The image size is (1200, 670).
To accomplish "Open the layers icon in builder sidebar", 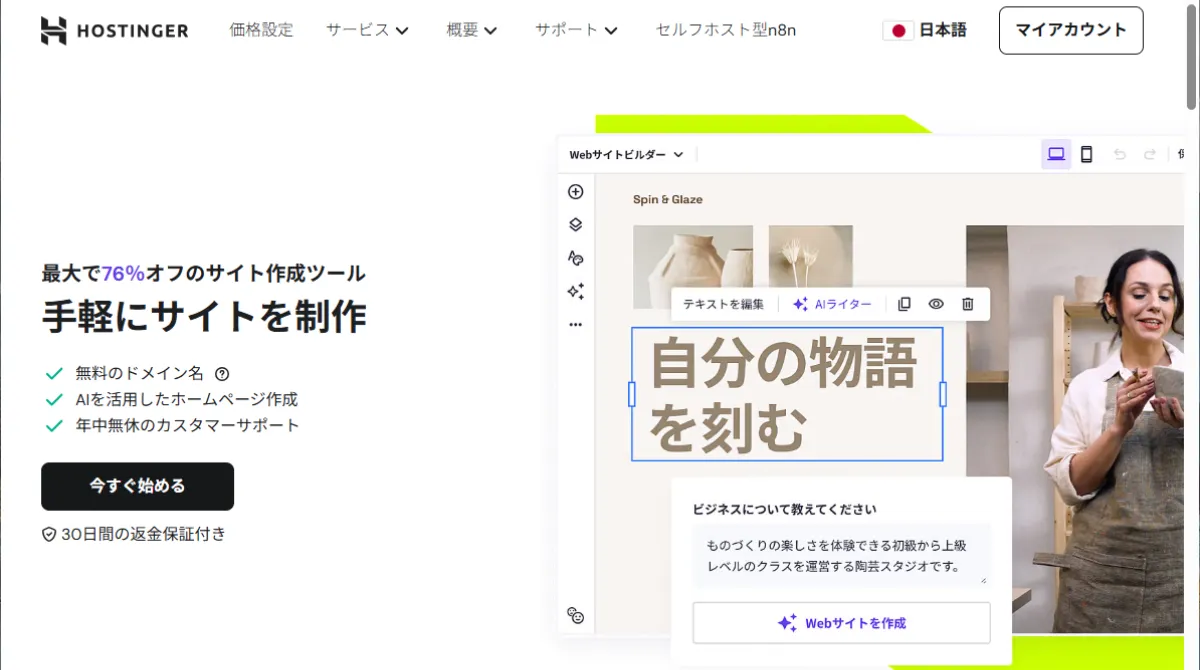I will pos(575,225).
